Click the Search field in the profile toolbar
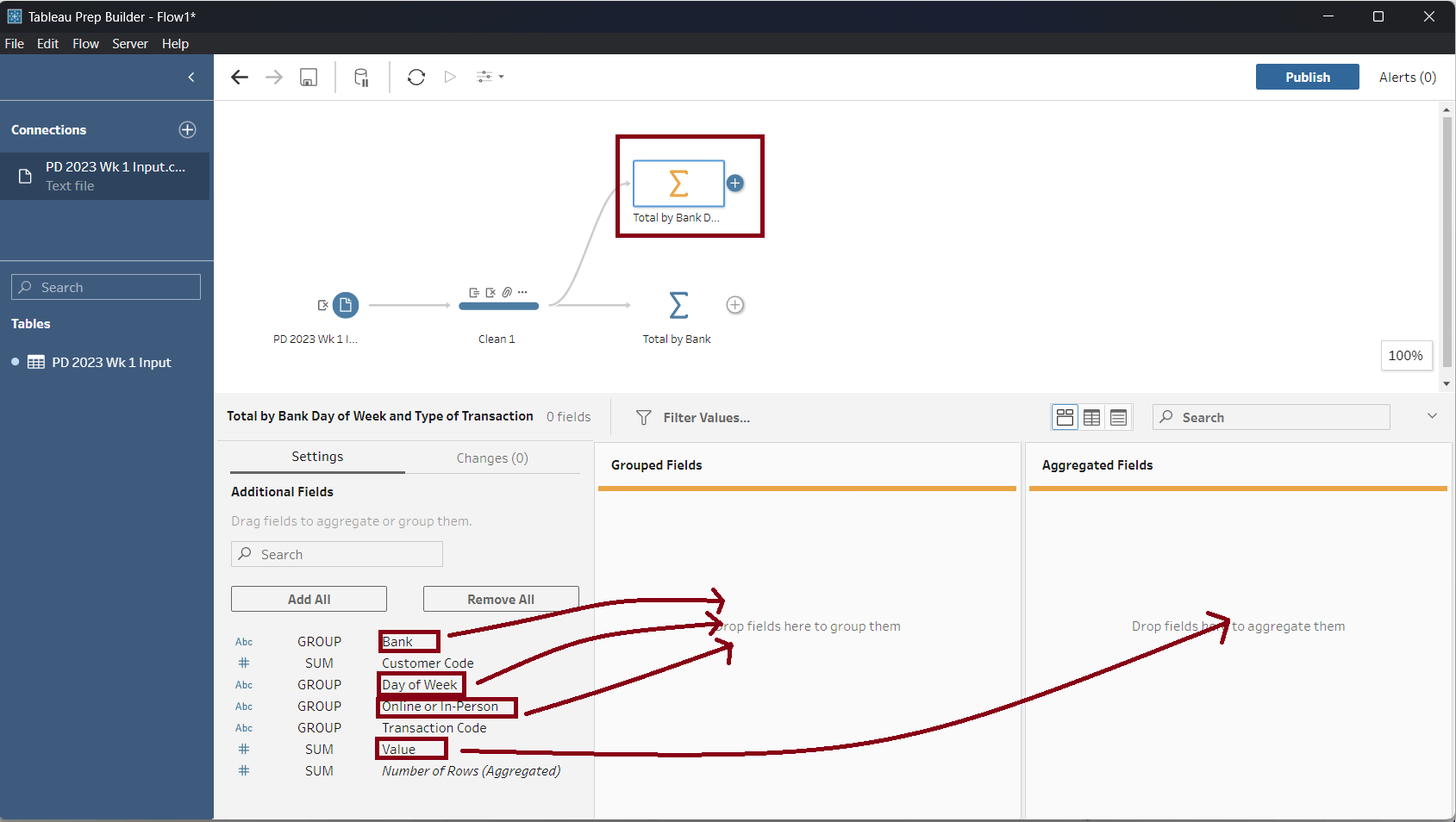This screenshot has height=822, width=1456. (x=1272, y=417)
